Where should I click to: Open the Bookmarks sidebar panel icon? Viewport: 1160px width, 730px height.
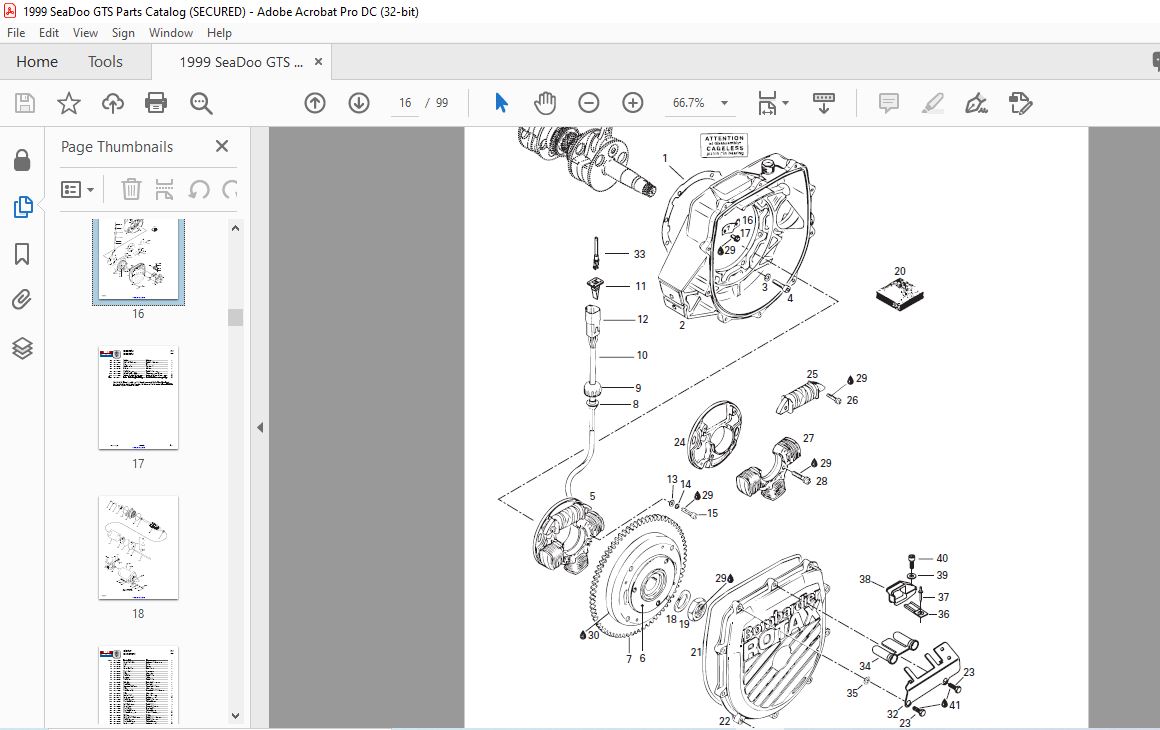(22, 254)
